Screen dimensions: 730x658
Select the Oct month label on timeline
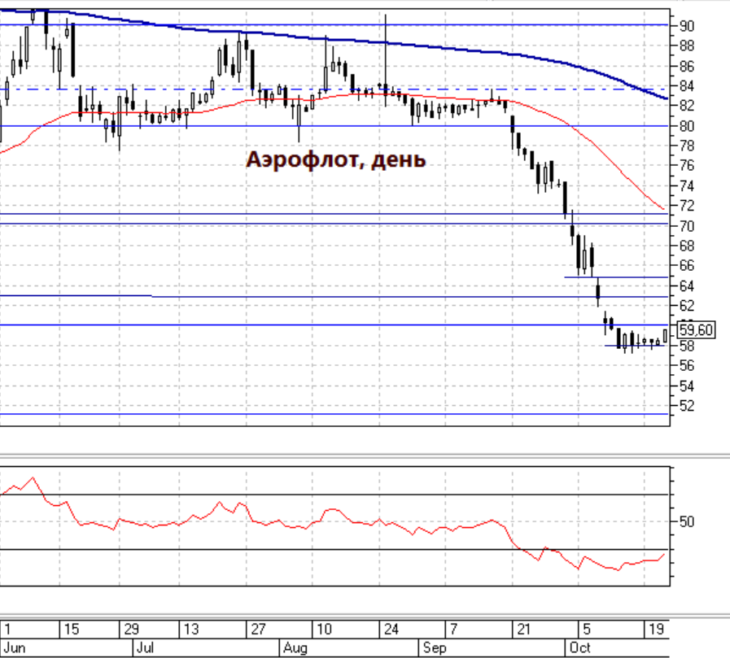click(x=580, y=648)
